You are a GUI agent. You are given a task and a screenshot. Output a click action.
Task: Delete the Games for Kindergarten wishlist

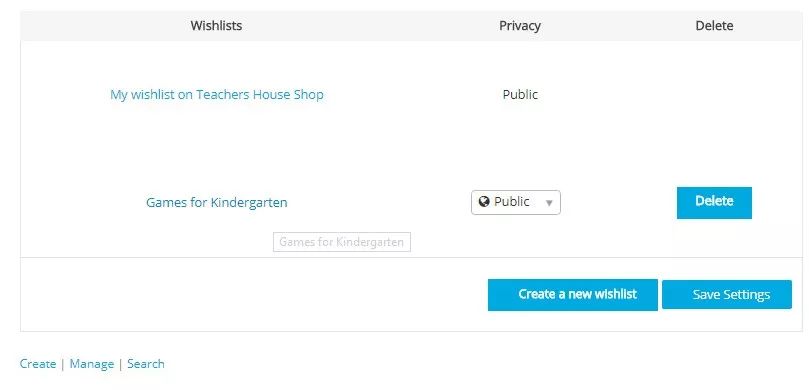pos(714,203)
